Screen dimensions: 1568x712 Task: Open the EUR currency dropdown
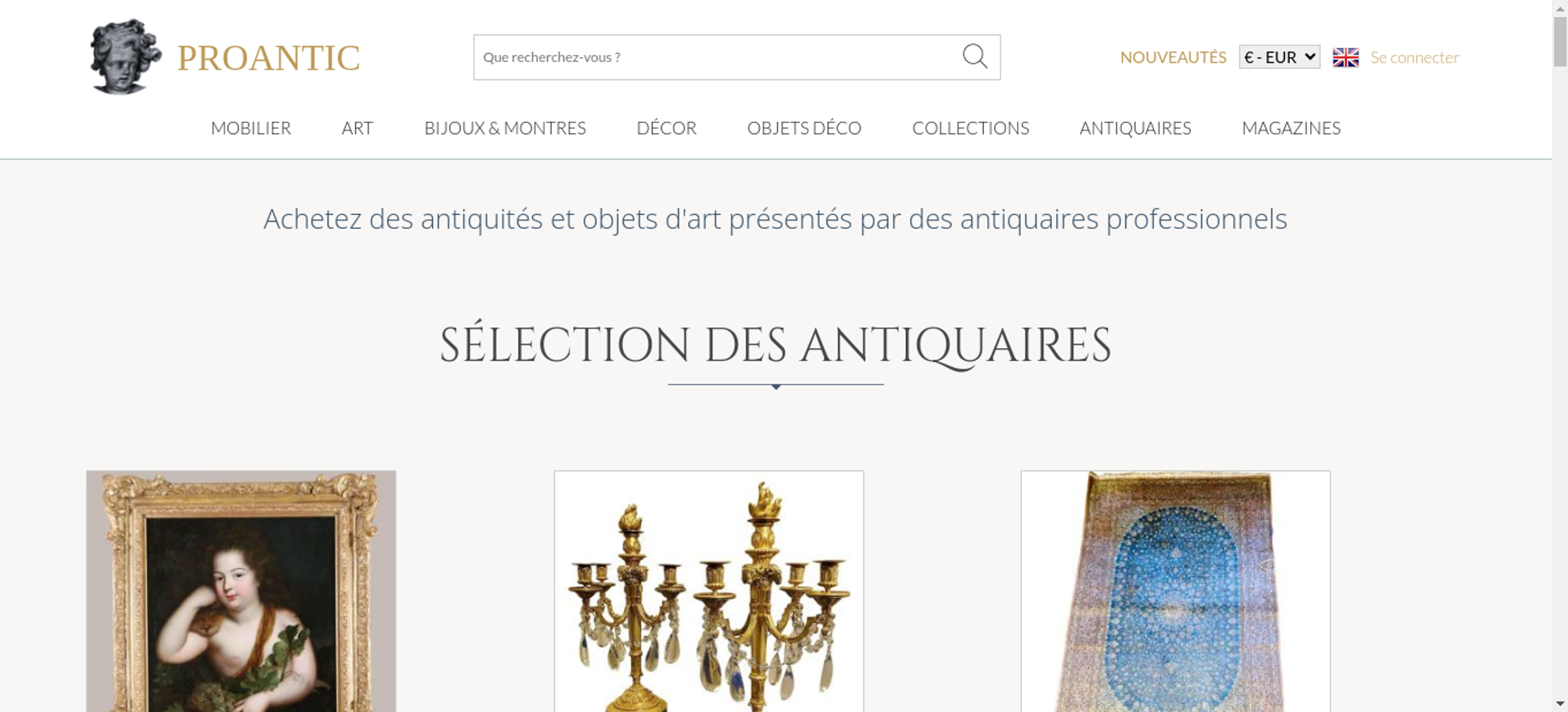coord(1279,57)
